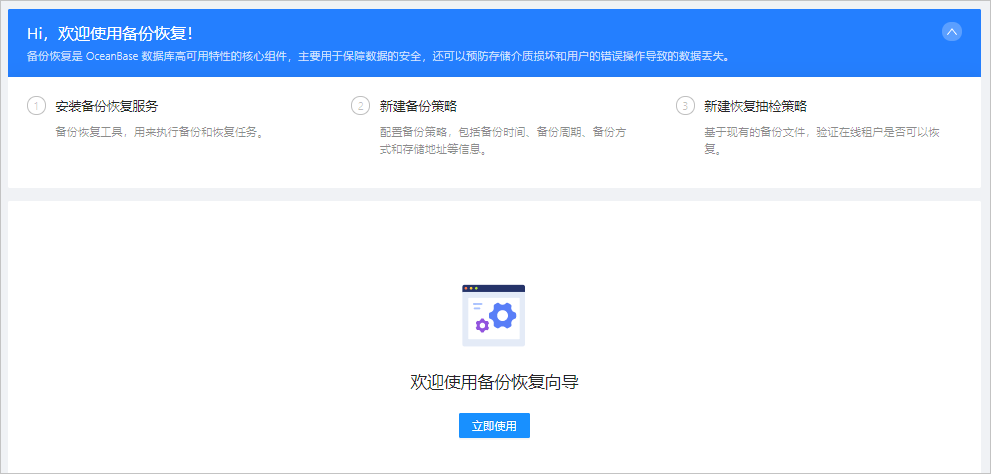Click the step 3 circle number icon

tap(685, 106)
